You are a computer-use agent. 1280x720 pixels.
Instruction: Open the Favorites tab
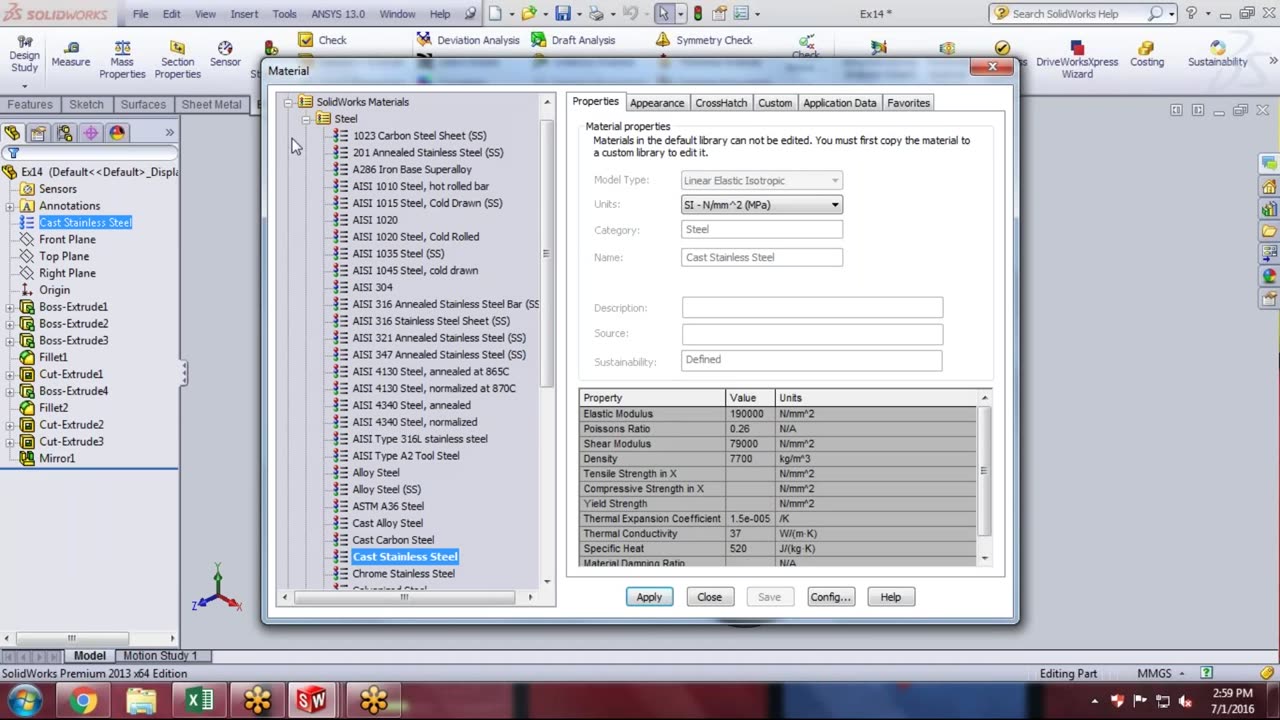pos(908,103)
